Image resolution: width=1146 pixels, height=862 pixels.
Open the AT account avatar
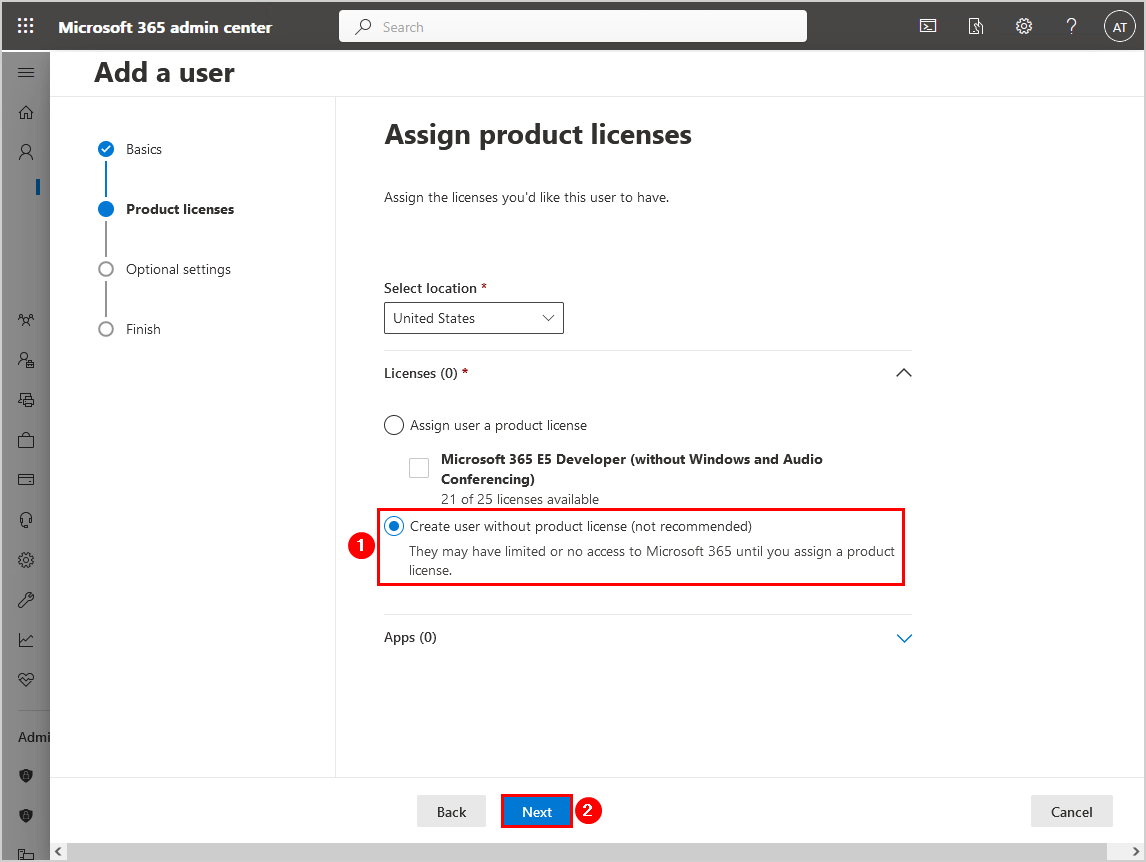(x=1119, y=27)
